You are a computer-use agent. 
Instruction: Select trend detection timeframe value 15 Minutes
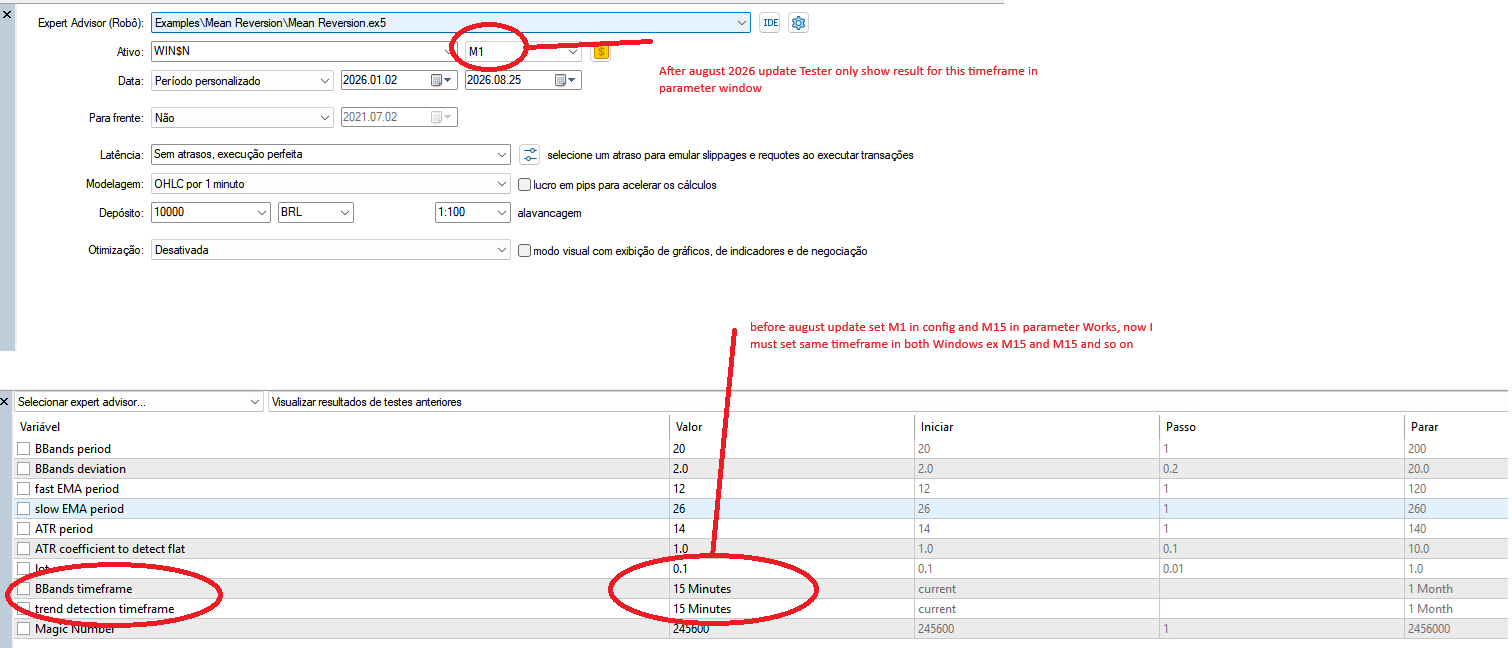coord(702,609)
